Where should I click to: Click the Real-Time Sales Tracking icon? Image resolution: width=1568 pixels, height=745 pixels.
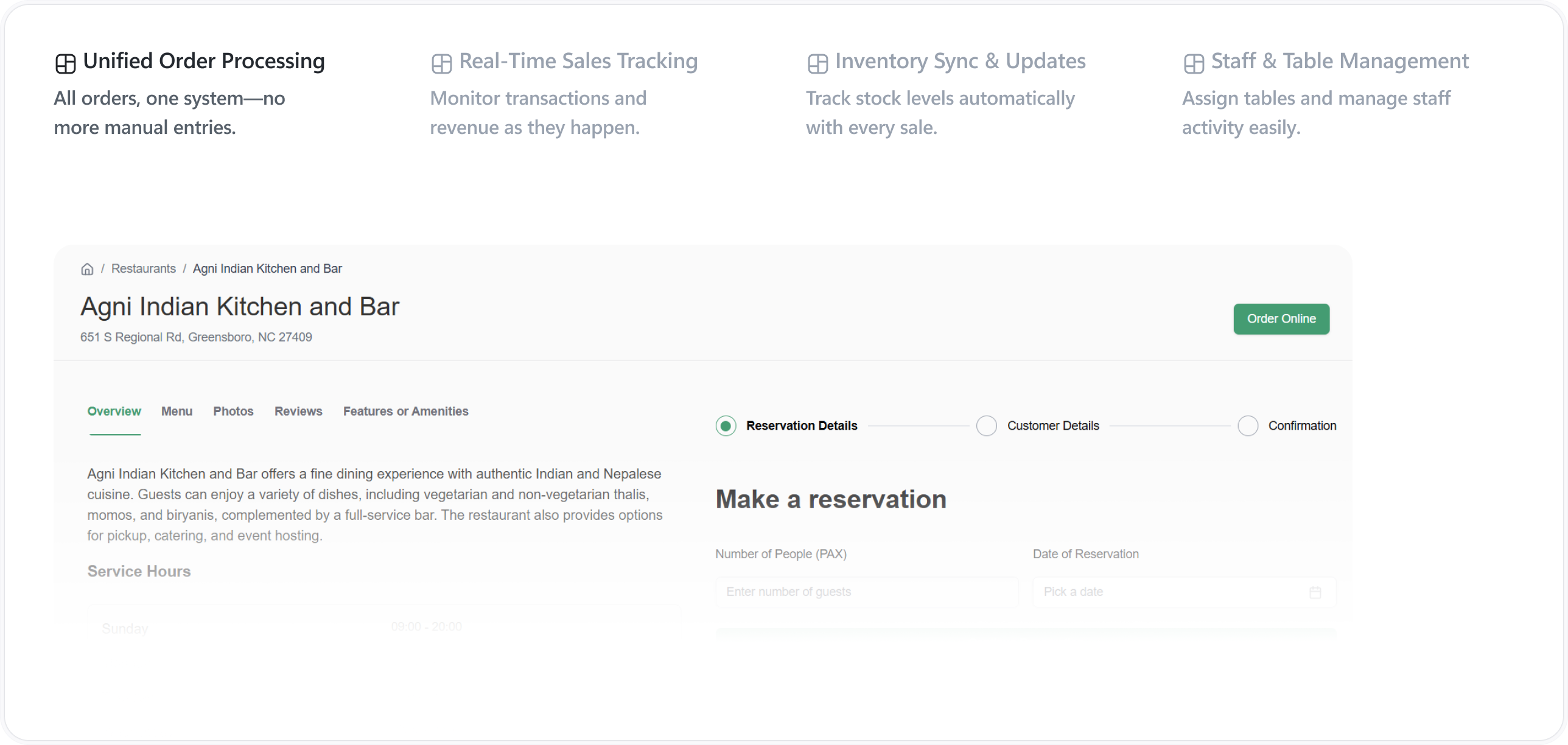coord(441,63)
